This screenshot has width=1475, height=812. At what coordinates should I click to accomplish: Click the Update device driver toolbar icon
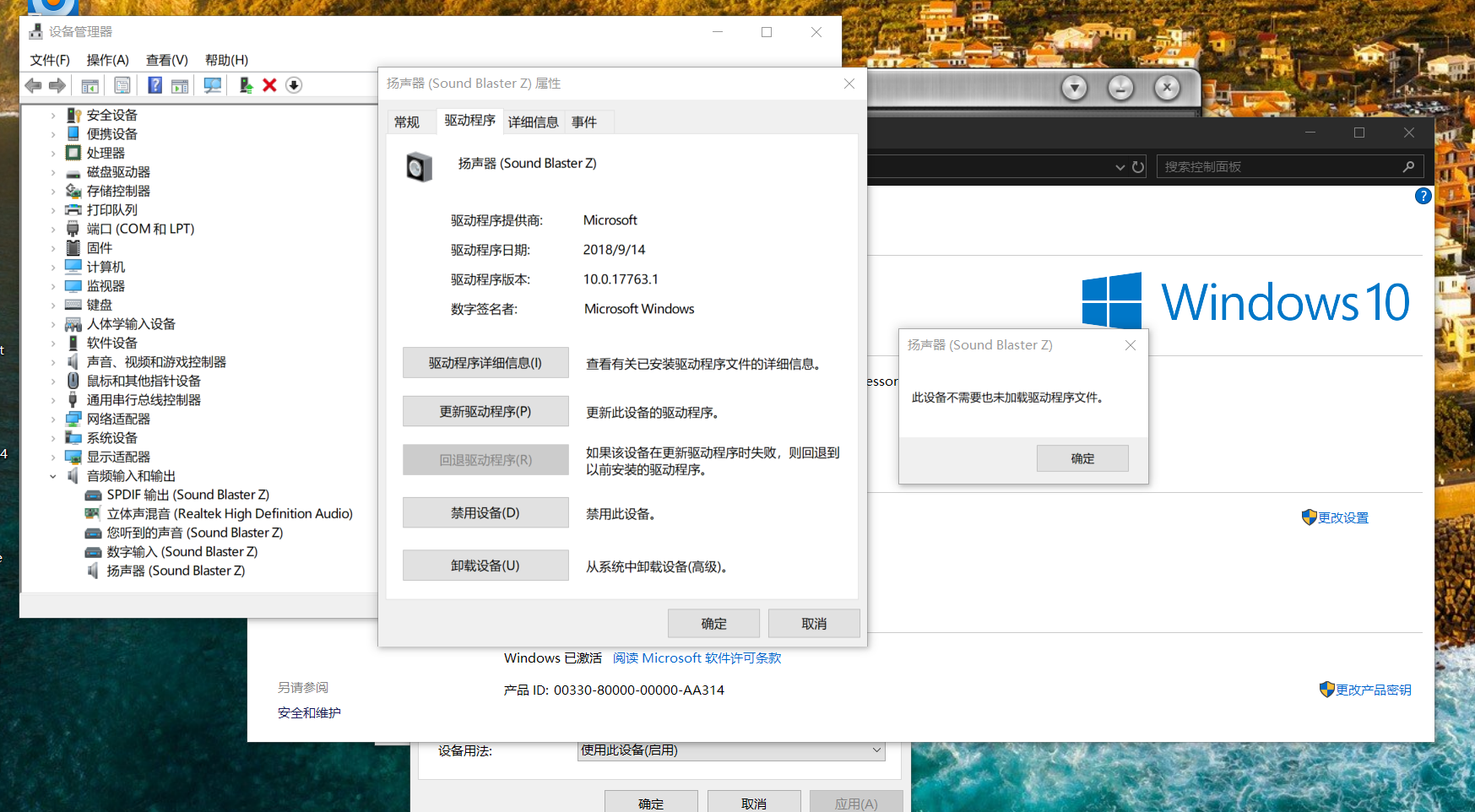246,85
